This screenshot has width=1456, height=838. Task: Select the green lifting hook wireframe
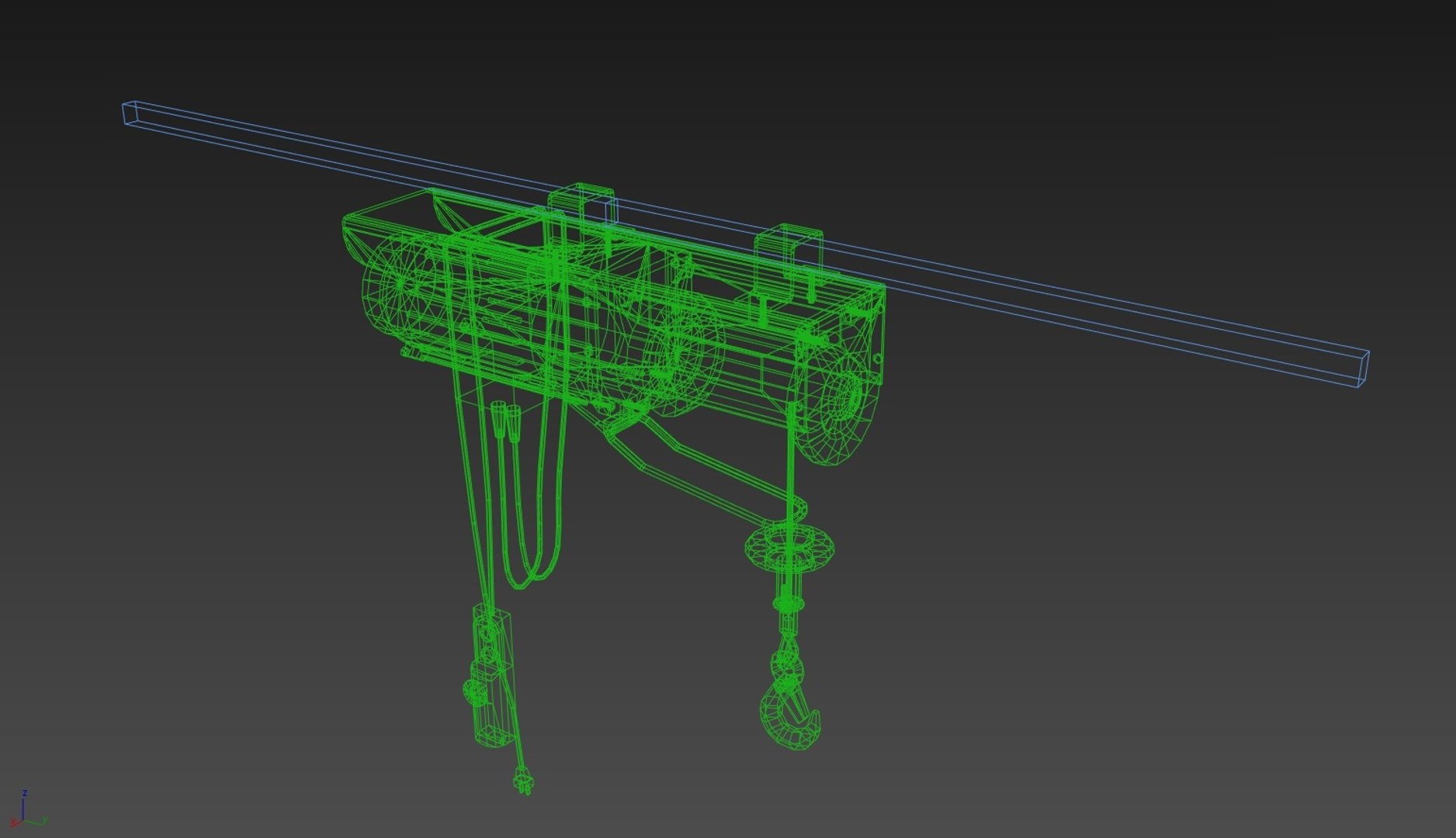tap(790, 702)
